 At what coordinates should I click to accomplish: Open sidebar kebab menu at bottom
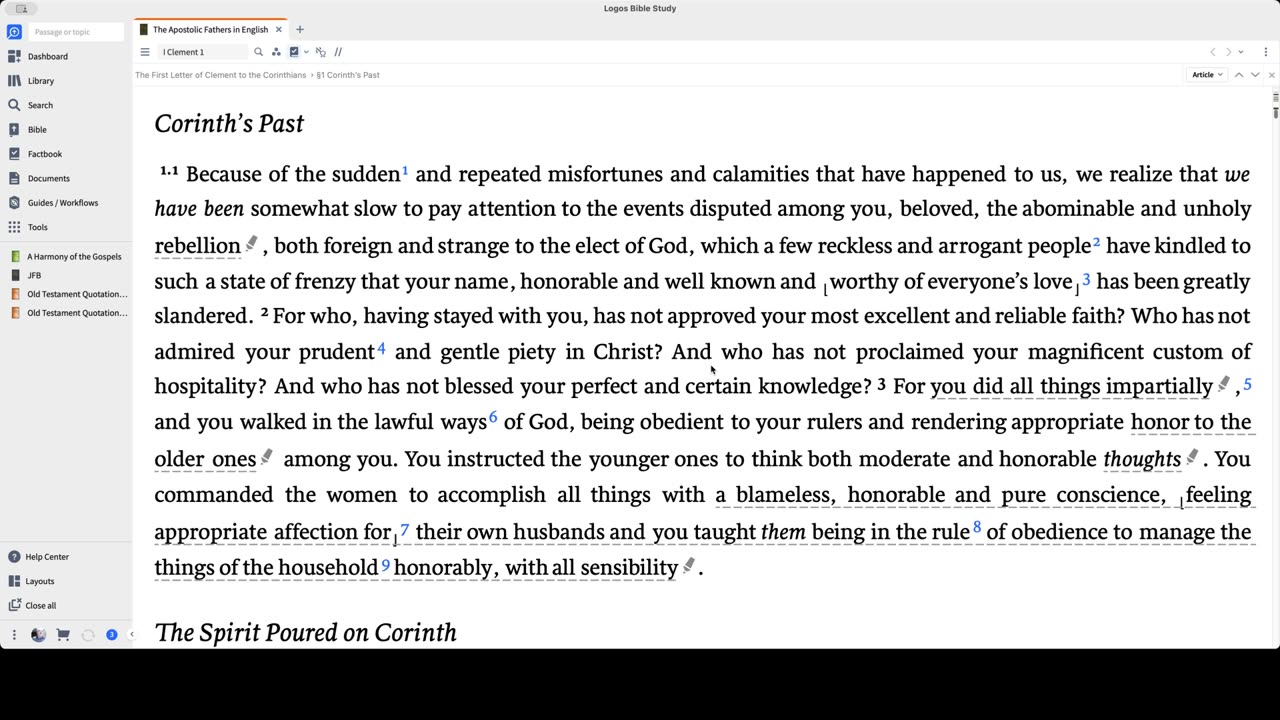point(14,635)
